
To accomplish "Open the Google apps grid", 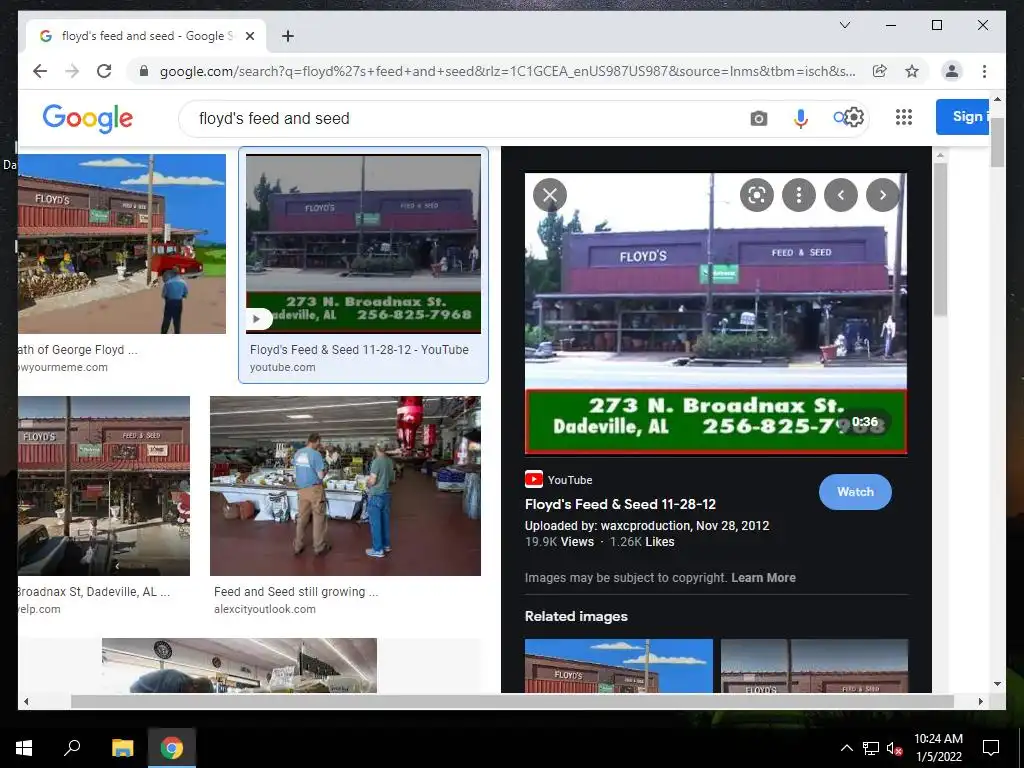I will click(903, 117).
